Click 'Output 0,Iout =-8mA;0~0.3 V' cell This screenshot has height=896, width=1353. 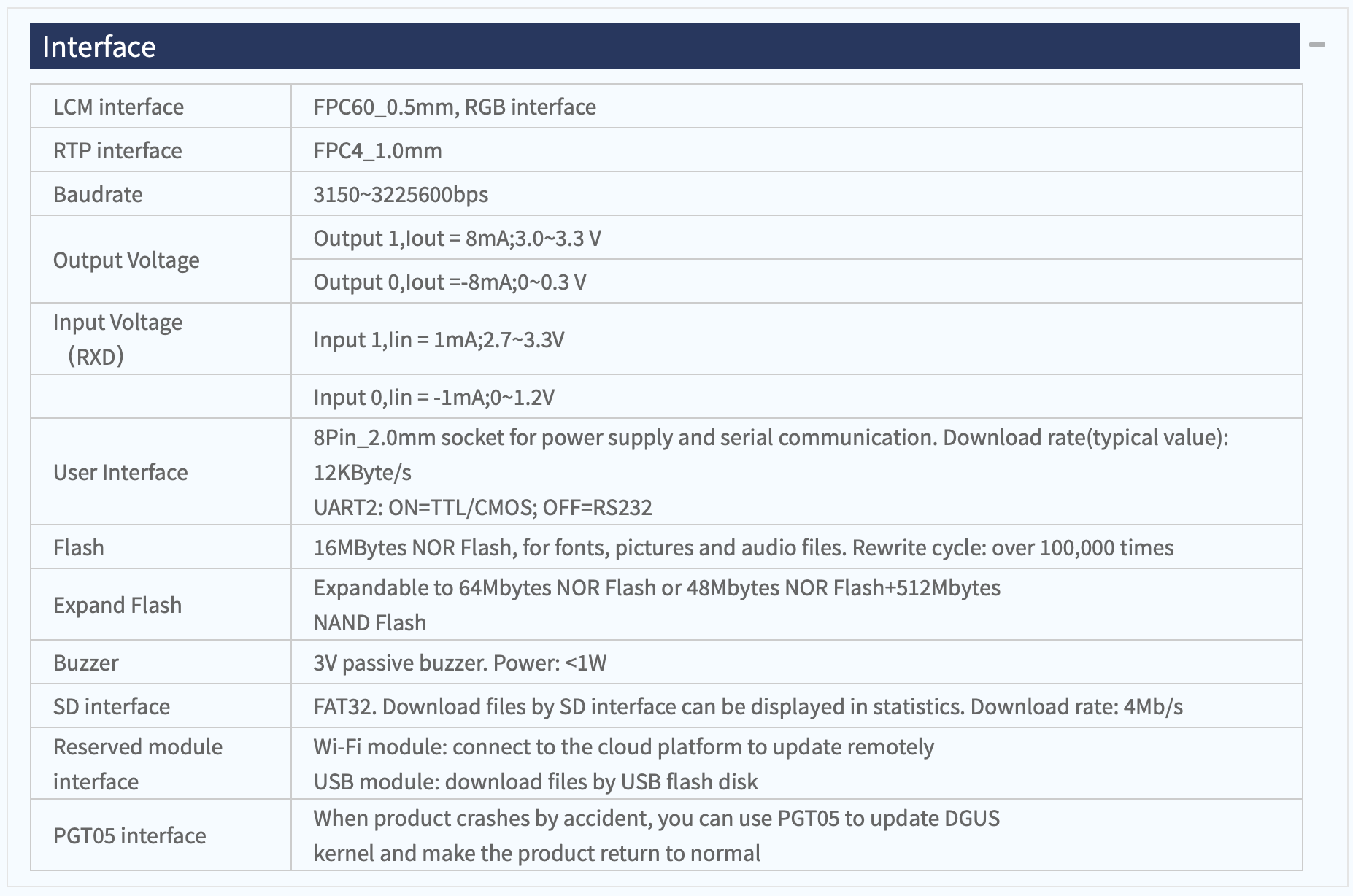796,282
